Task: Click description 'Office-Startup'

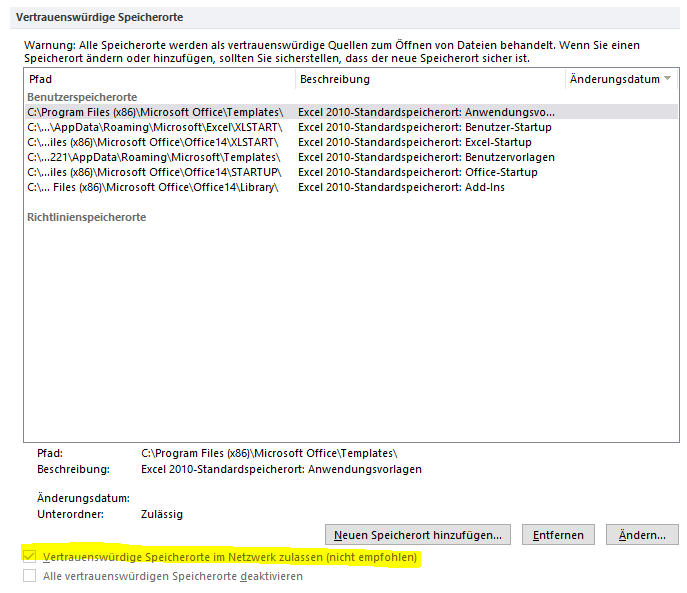Action: (418, 172)
